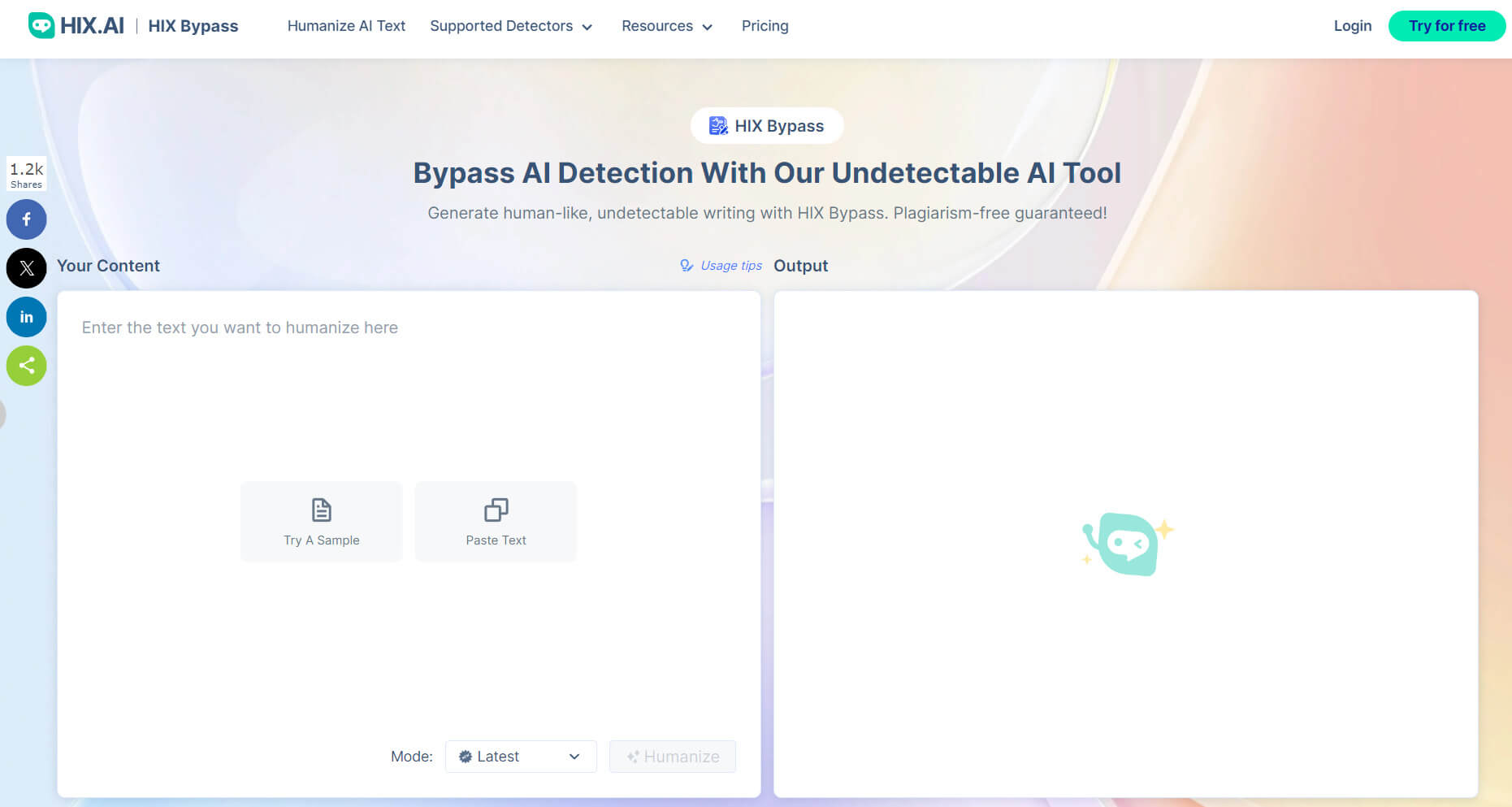Open the Usage tips link
The image size is (1512, 807).
pos(721,266)
